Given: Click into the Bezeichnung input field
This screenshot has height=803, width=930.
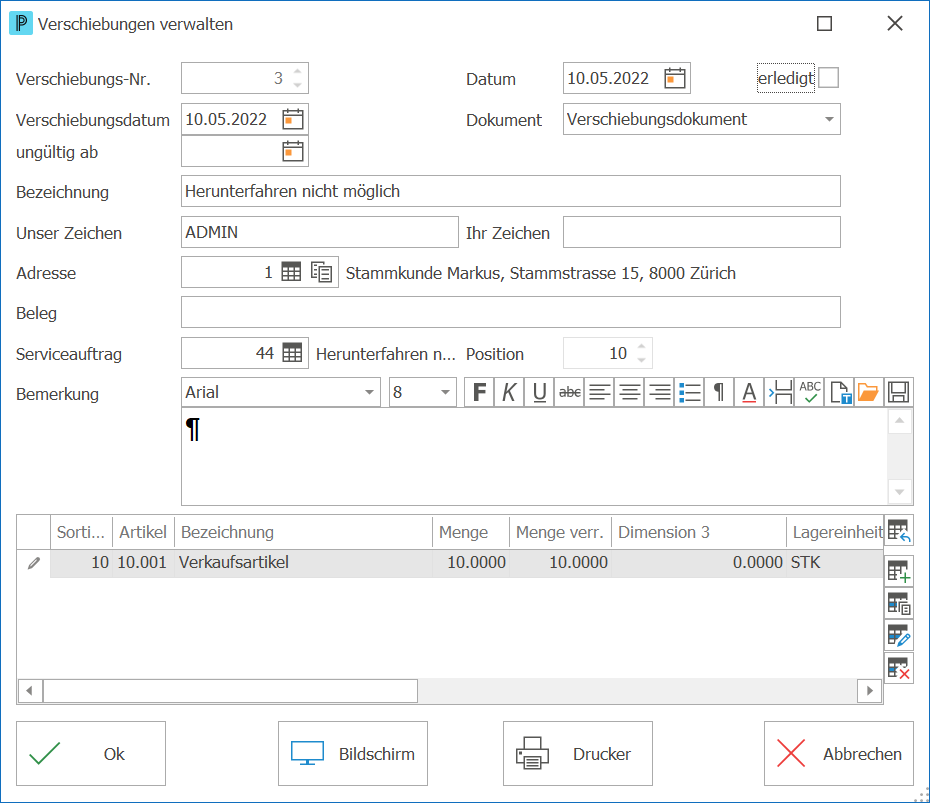Looking at the screenshot, I should click(x=511, y=191).
